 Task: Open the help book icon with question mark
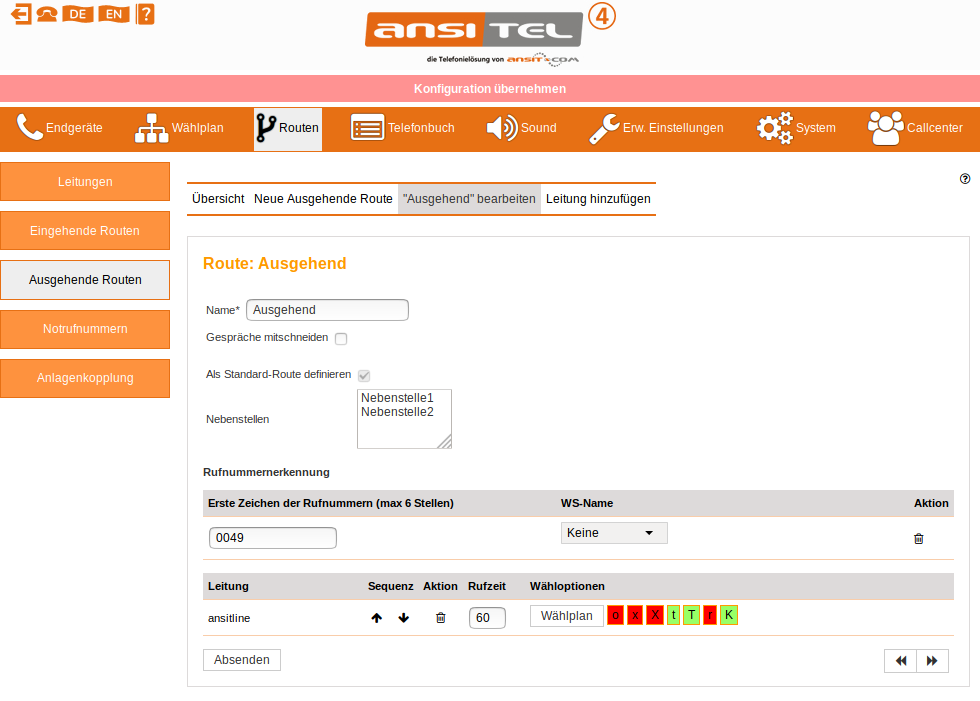point(146,14)
